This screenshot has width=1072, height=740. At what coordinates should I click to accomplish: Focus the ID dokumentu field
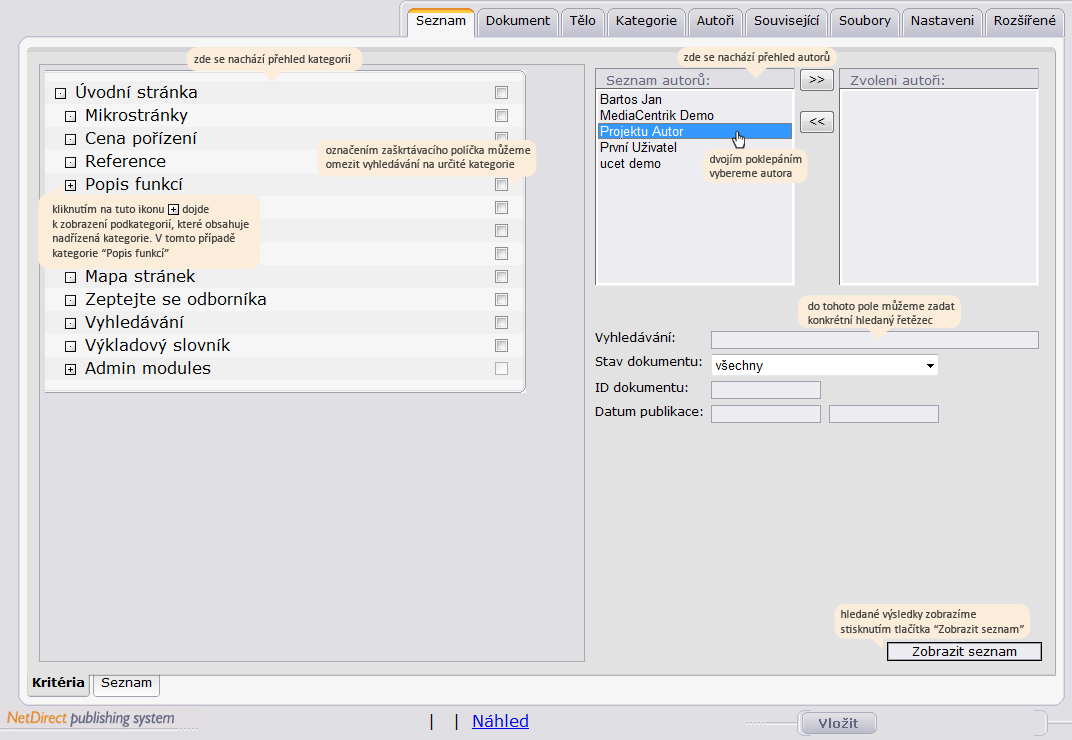click(766, 390)
